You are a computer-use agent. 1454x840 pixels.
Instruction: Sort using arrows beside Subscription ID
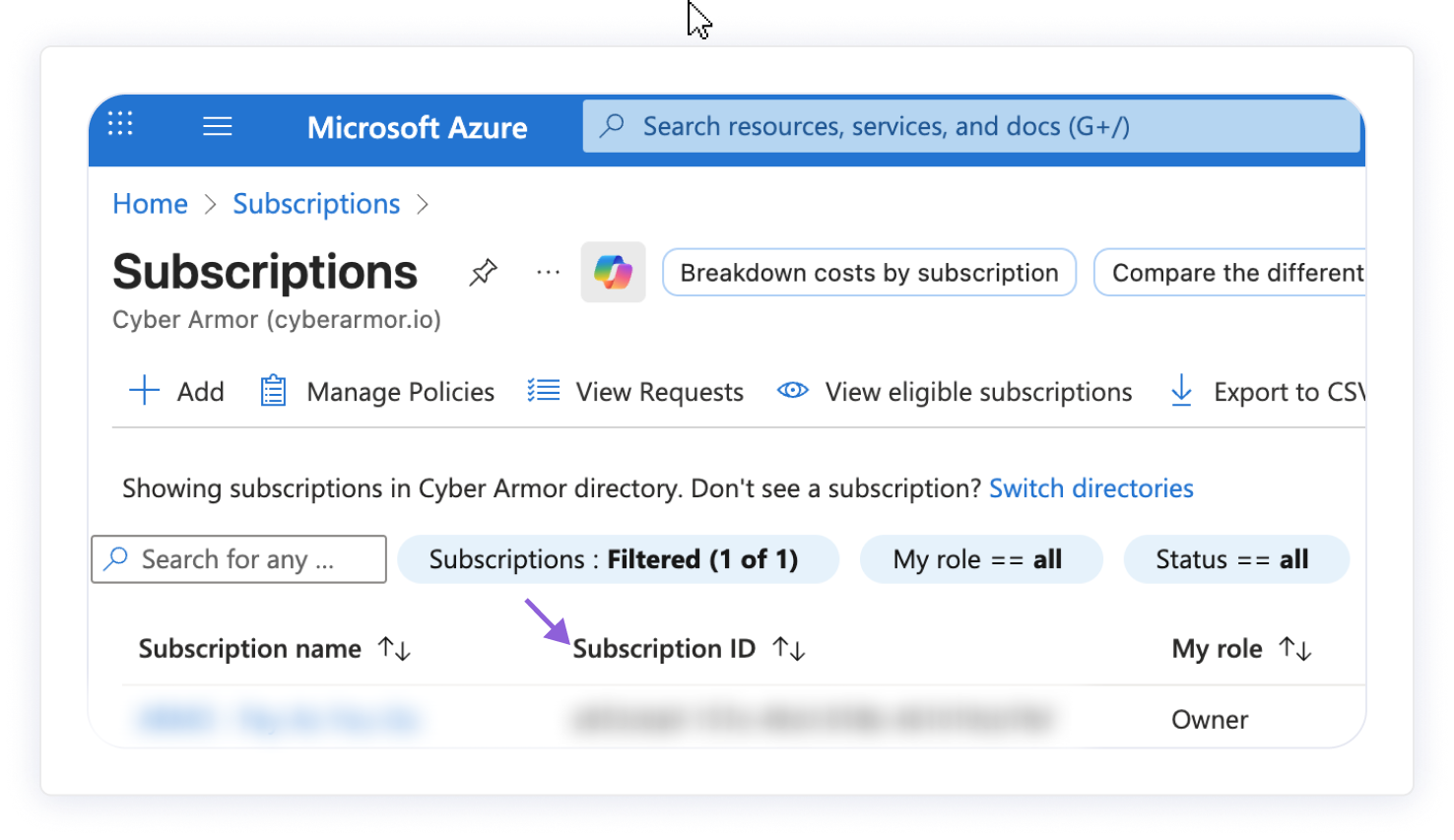[789, 649]
